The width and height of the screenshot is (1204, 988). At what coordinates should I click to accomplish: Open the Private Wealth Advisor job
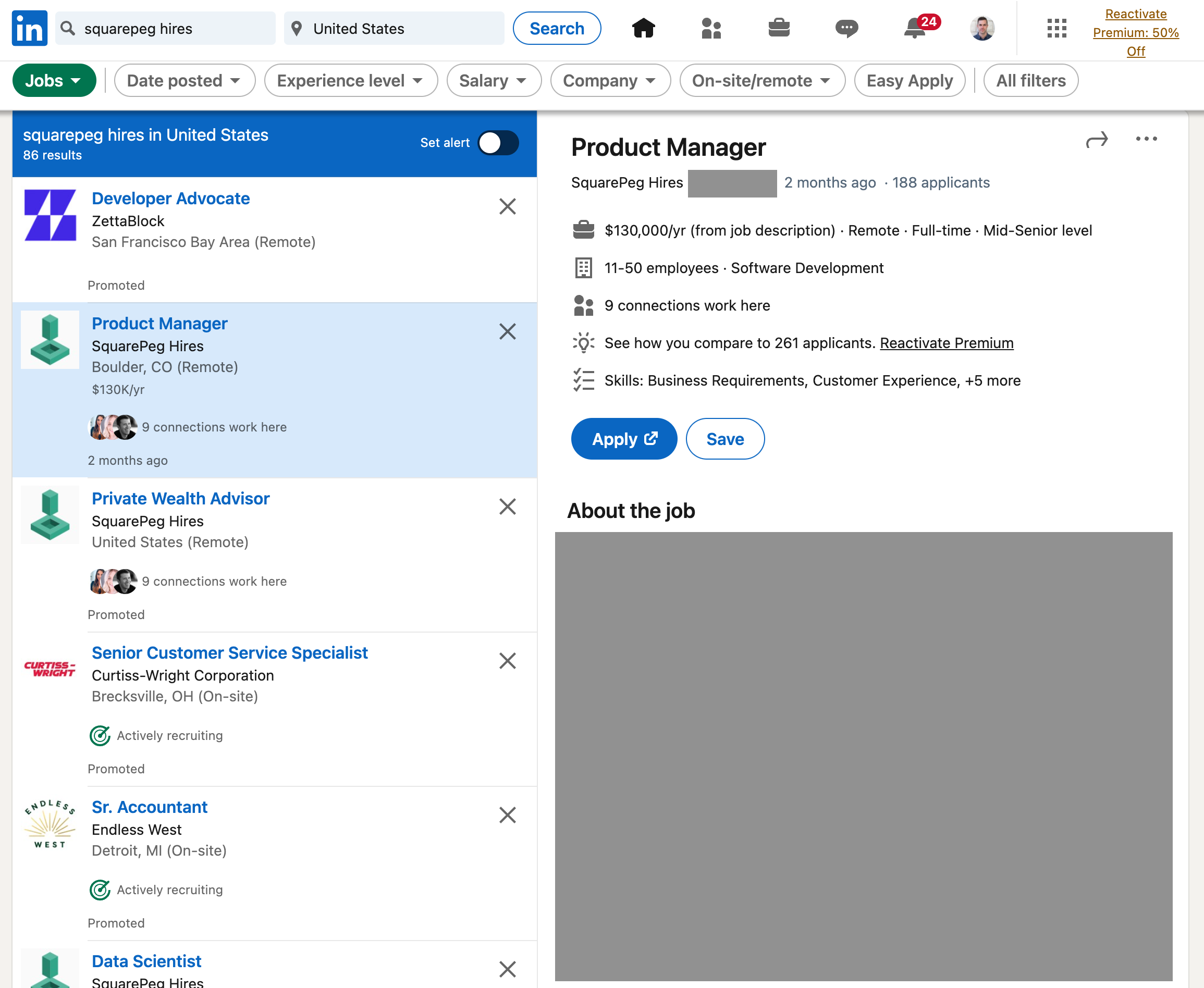180,498
